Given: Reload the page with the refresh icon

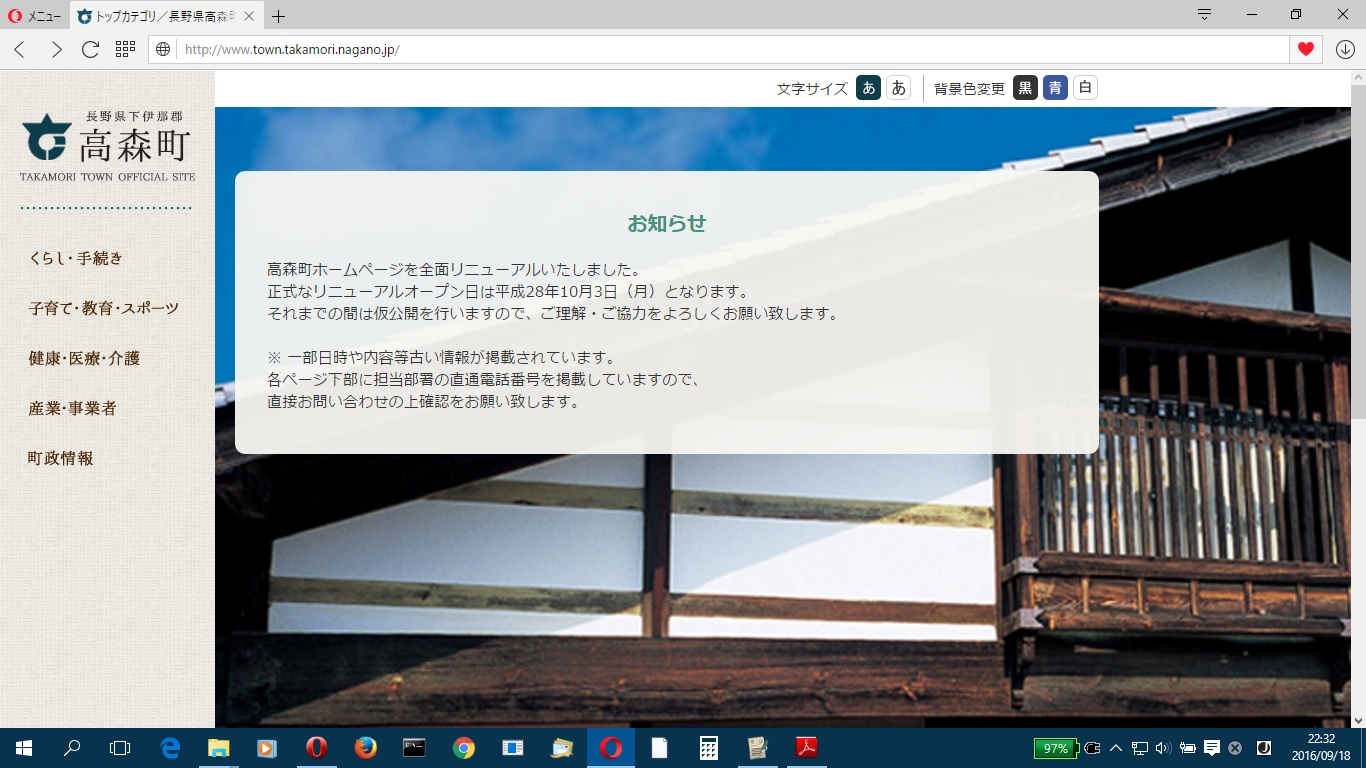Looking at the screenshot, I should pos(90,49).
